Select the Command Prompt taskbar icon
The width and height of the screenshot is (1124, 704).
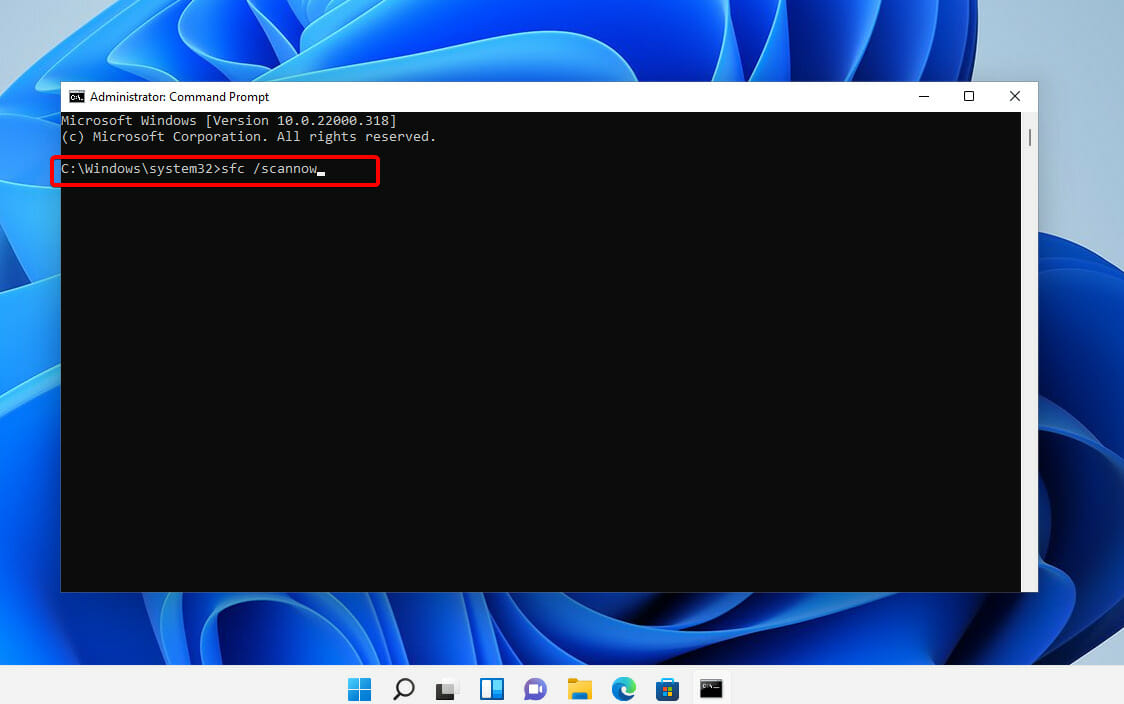point(711,688)
